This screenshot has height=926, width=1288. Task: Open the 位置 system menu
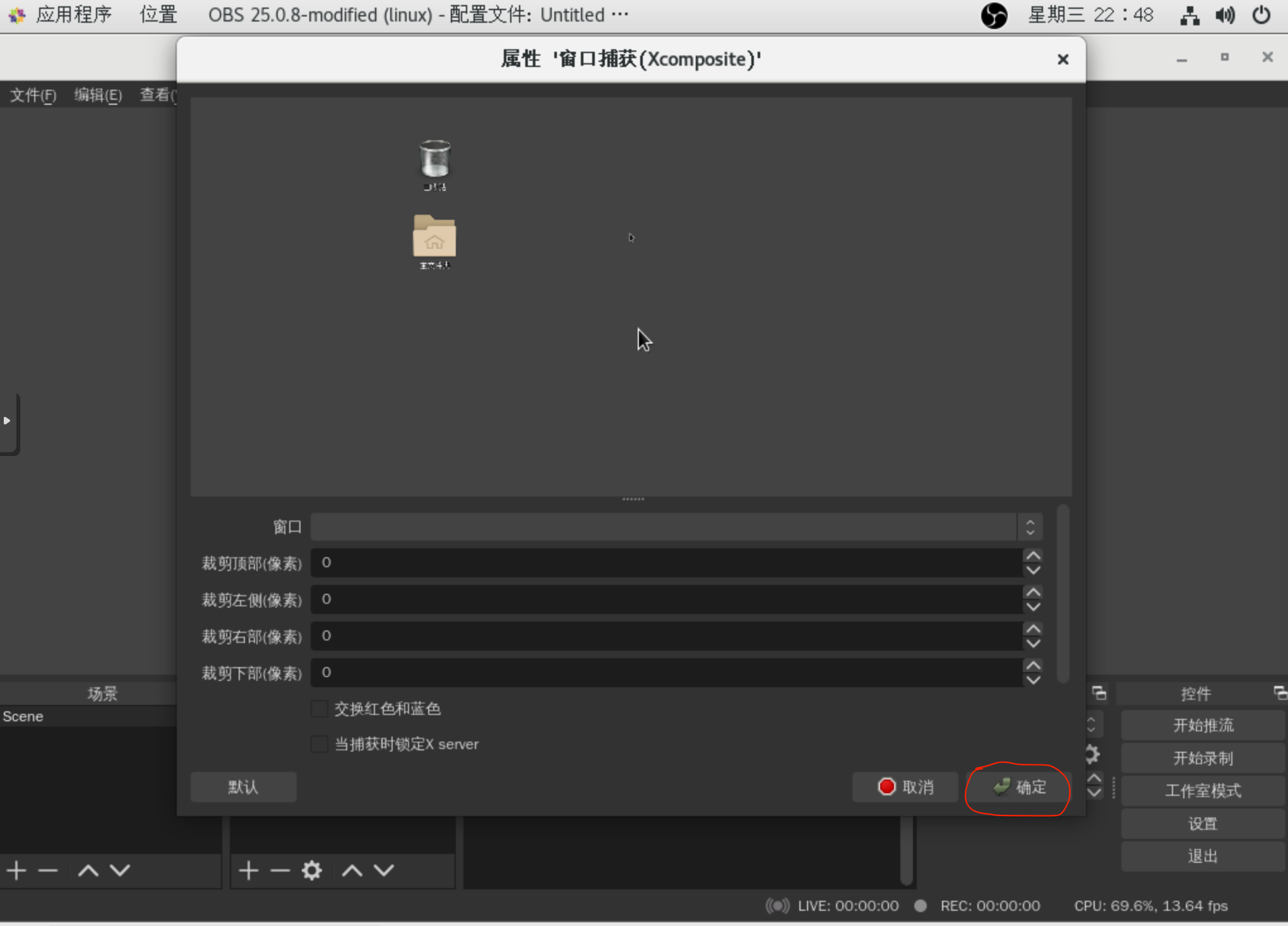158,15
